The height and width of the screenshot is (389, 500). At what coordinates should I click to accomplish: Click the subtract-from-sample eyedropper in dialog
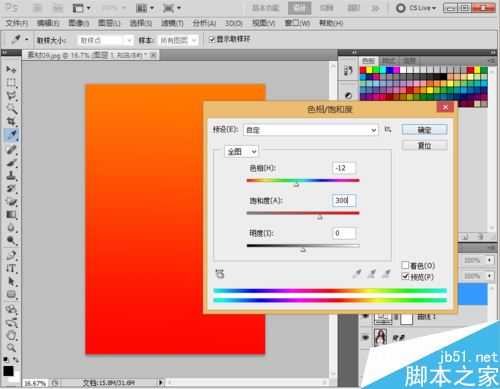click(386, 274)
